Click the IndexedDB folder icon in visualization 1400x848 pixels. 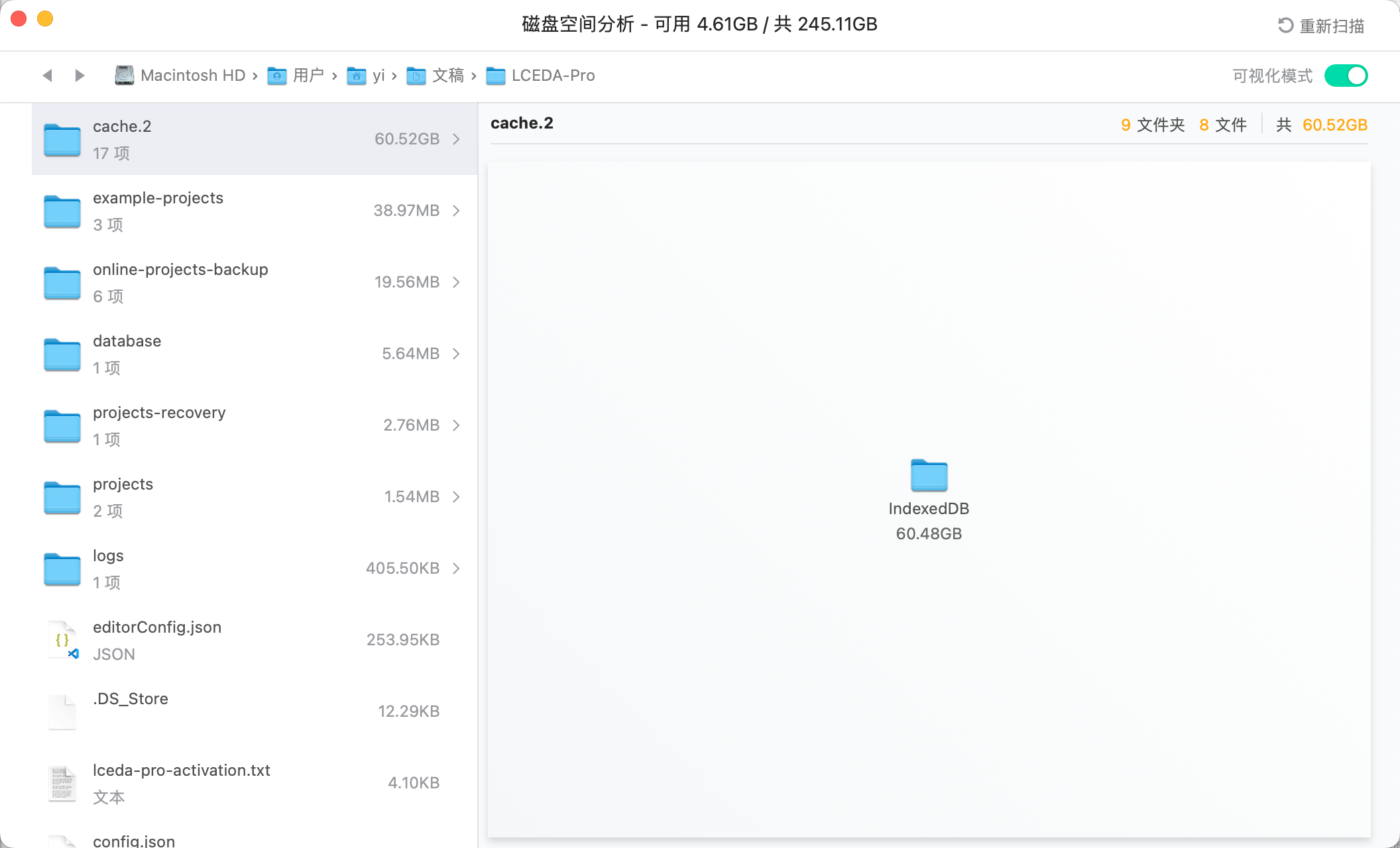929,475
